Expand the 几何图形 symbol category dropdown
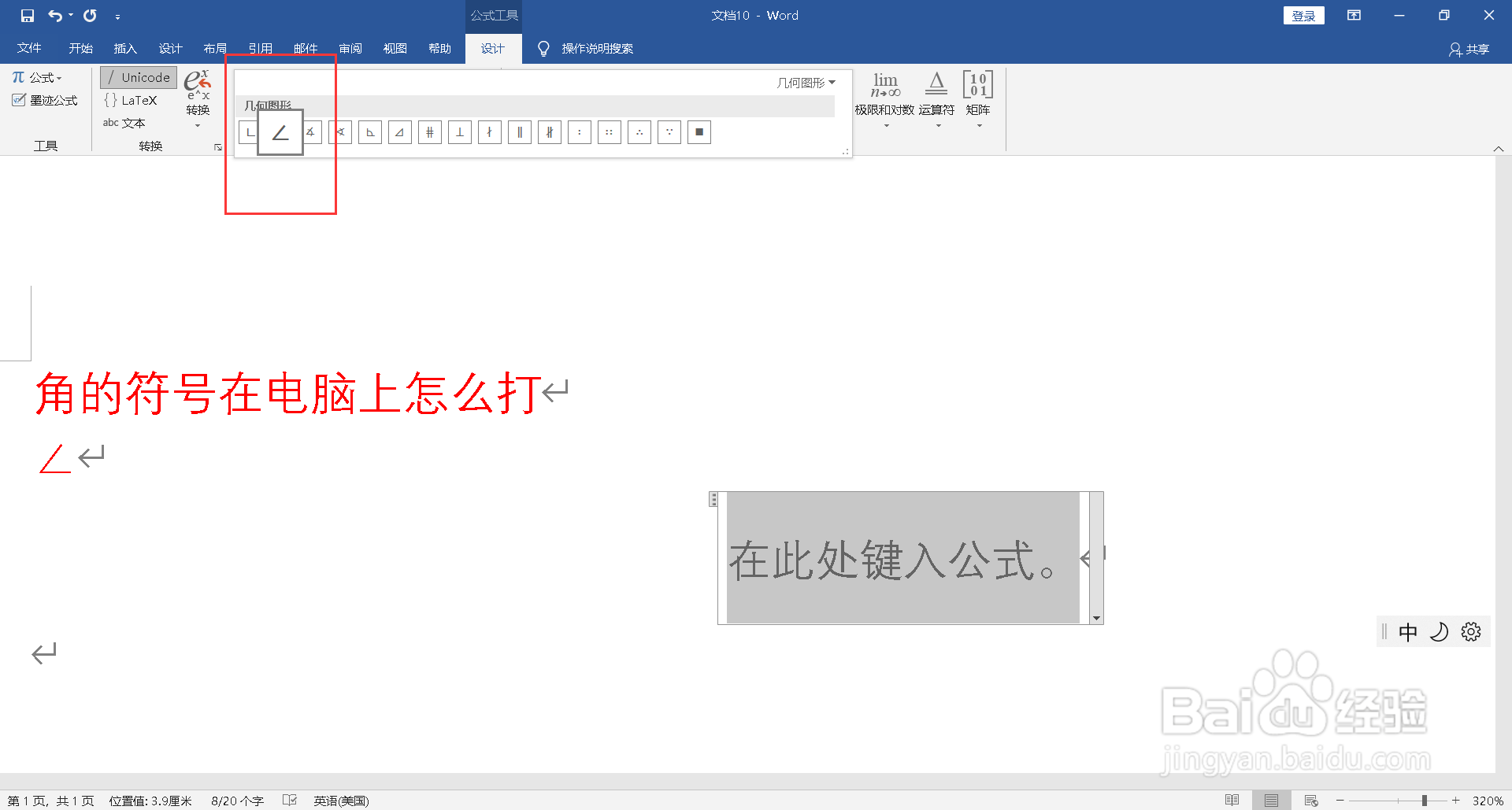Screen dimensions: 1512x810 [x=806, y=83]
